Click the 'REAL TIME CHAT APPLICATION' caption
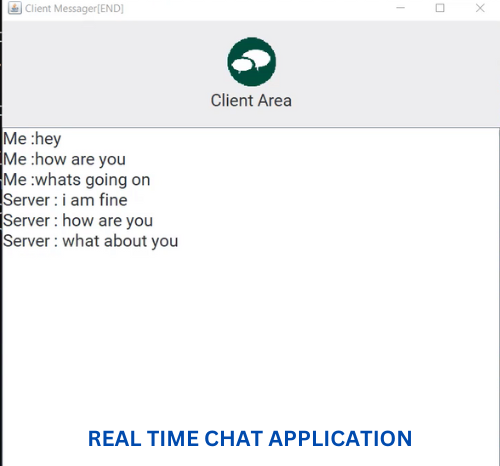 pyautogui.click(x=250, y=439)
